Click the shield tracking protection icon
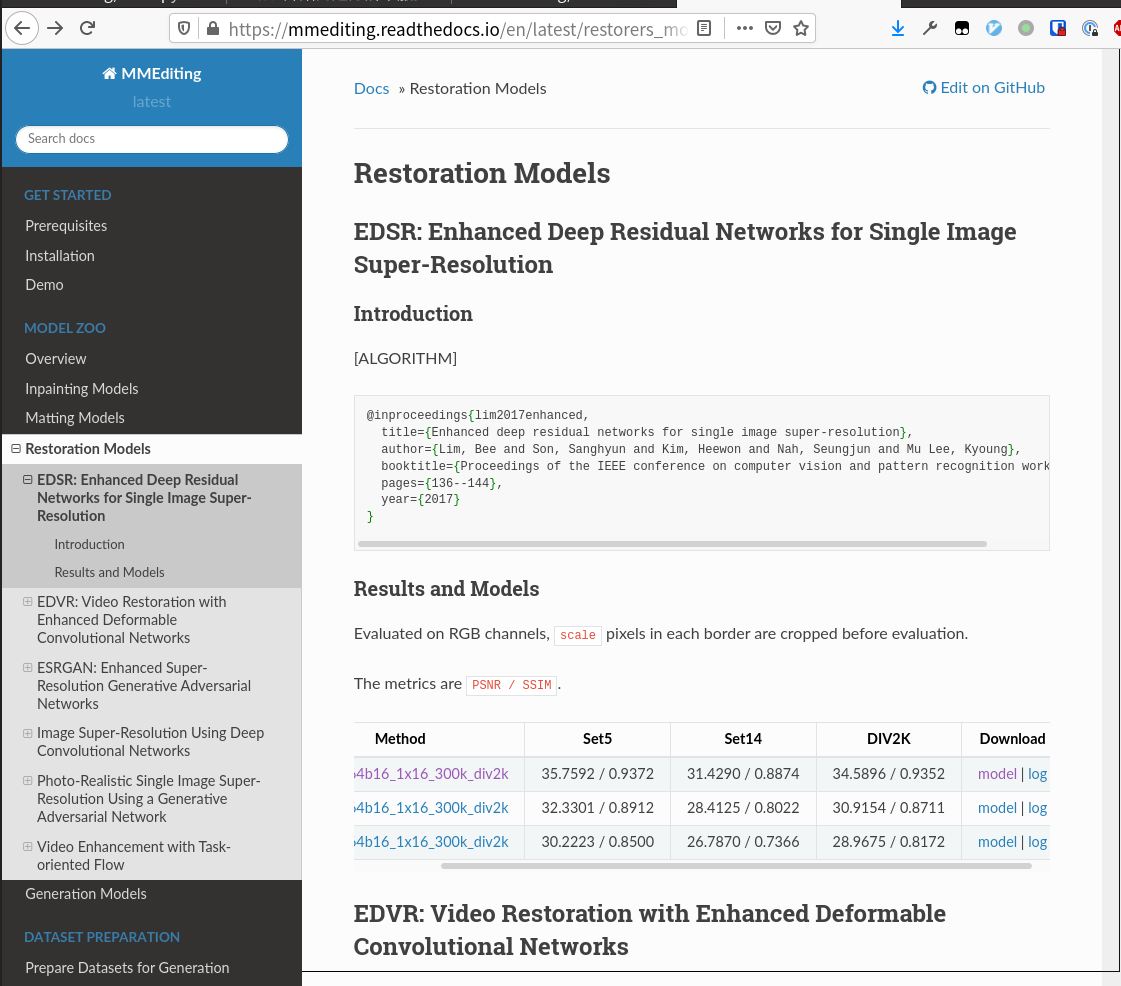This screenshot has height=986, width=1121. tap(184, 29)
